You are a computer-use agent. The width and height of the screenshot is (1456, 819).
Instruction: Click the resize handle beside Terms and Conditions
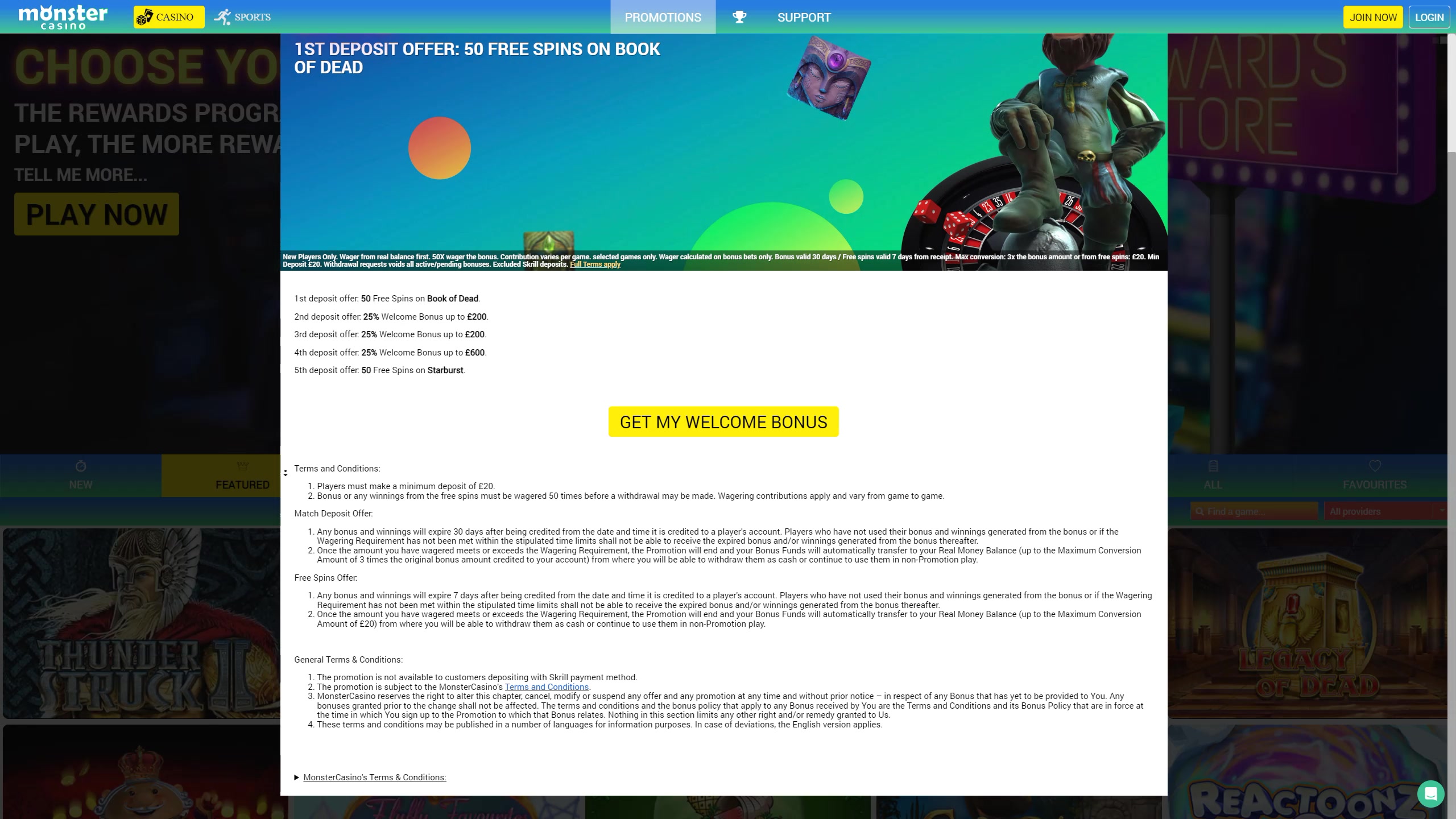point(286,473)
